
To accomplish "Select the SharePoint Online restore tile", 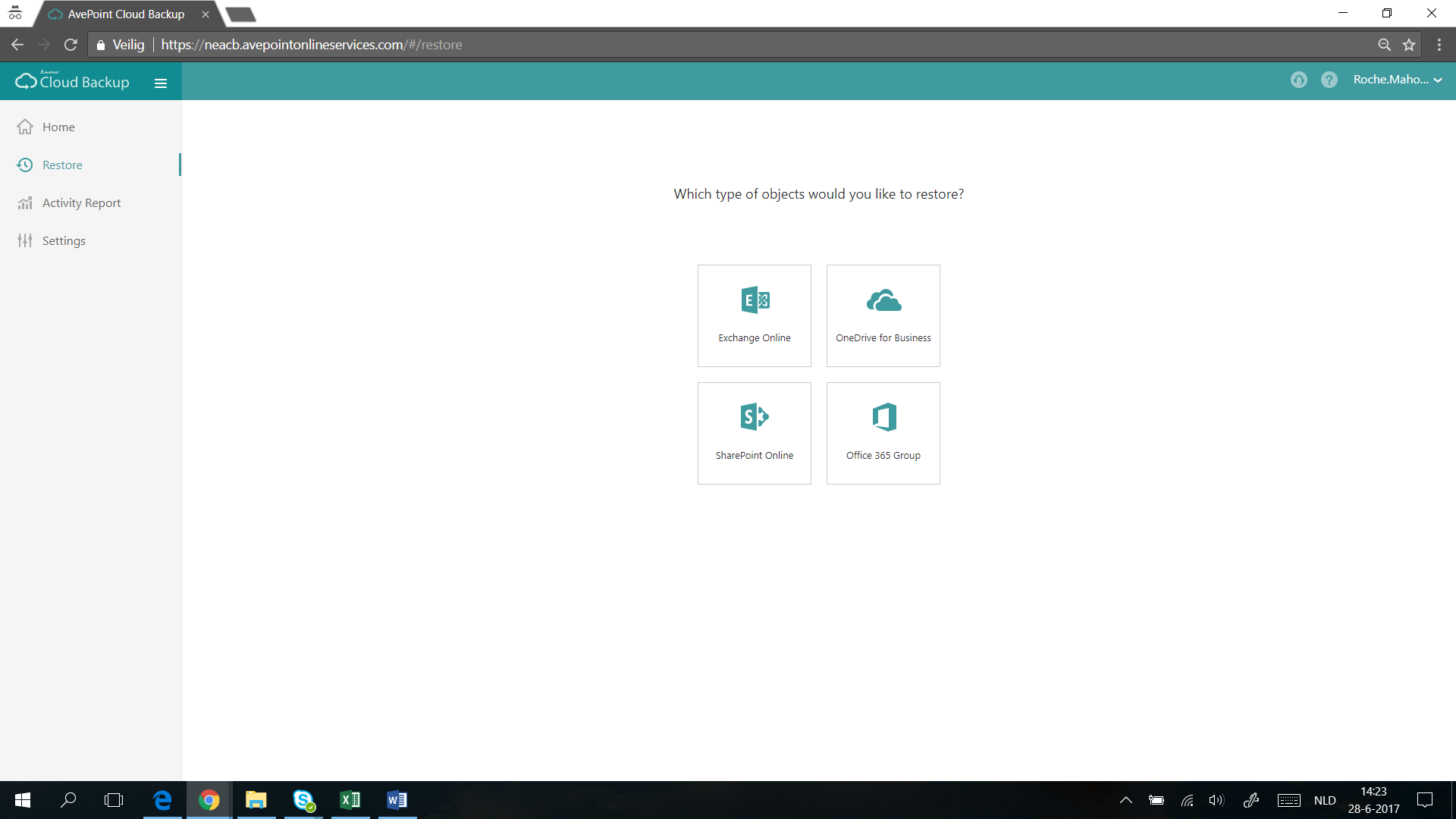I will pyautogui.click(x=755, y=433).
